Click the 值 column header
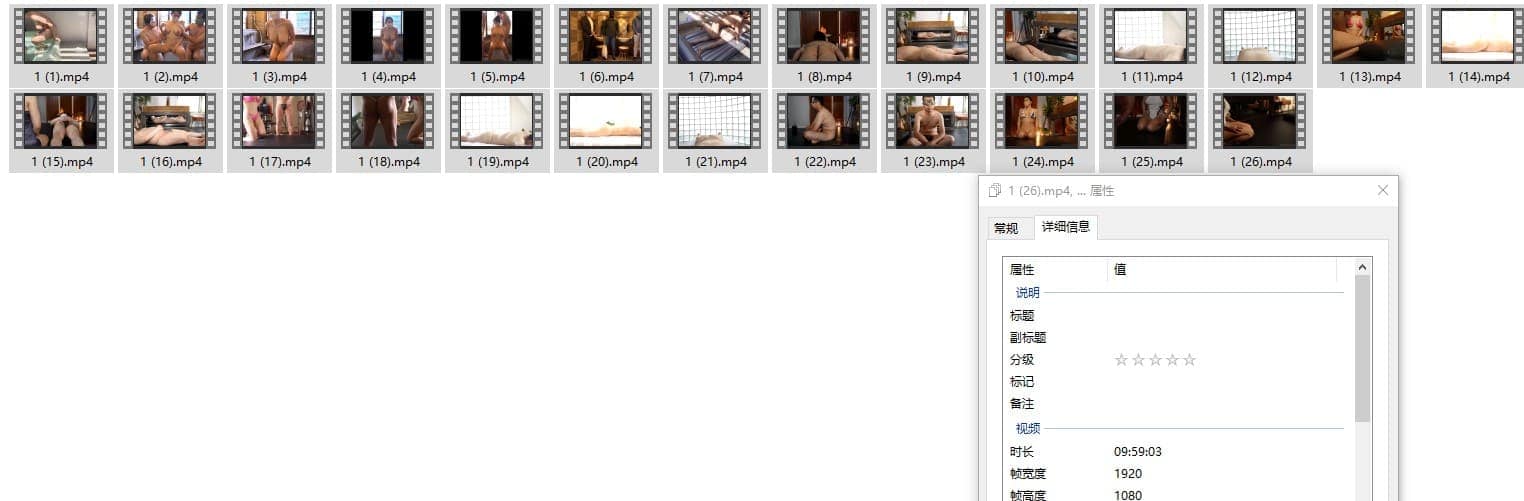Image resolution: width=1524 pixels, height=501 pixels. click(x=1220, y=270)
